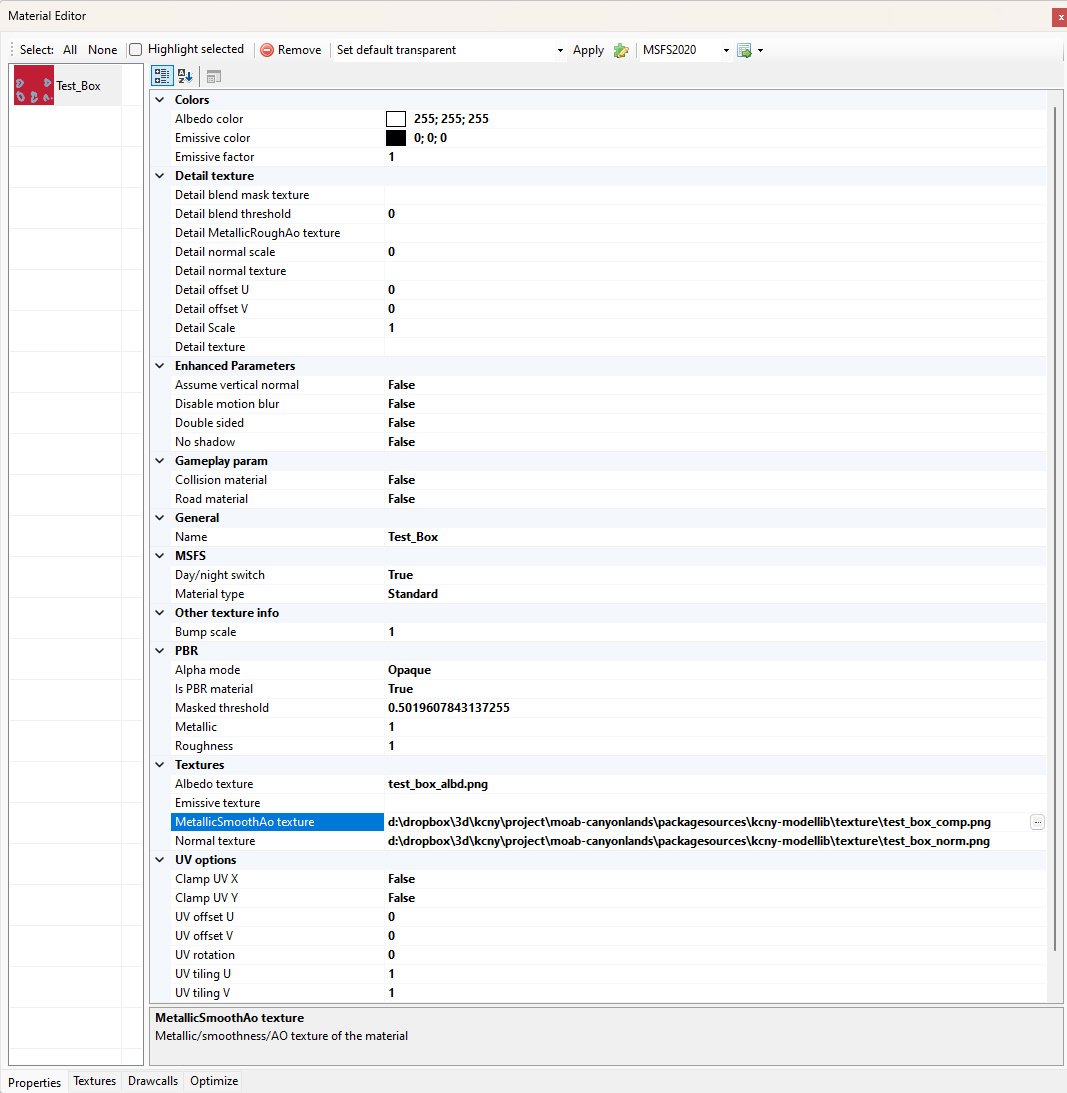Open the Set default transparent dropdown
Image resolution: width=1067 pixels, height=1093 pixels.
(559, 50)
